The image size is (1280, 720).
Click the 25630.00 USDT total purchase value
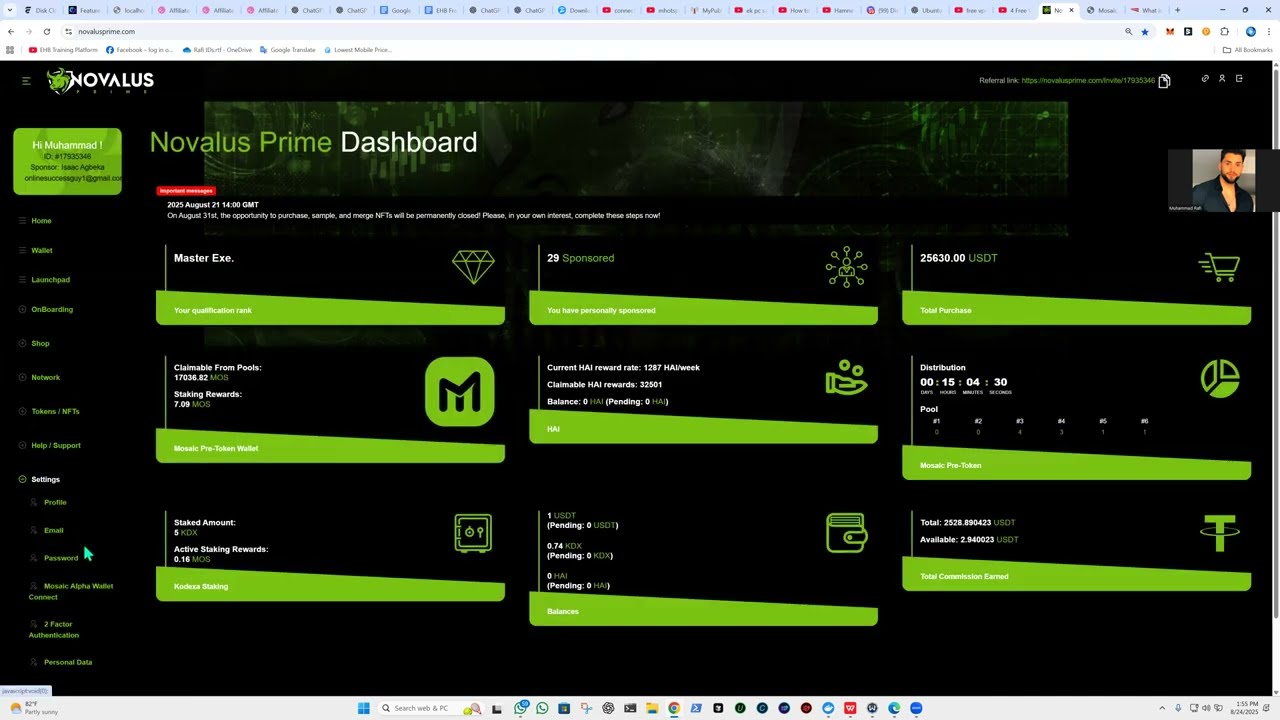tap(958, 258)
